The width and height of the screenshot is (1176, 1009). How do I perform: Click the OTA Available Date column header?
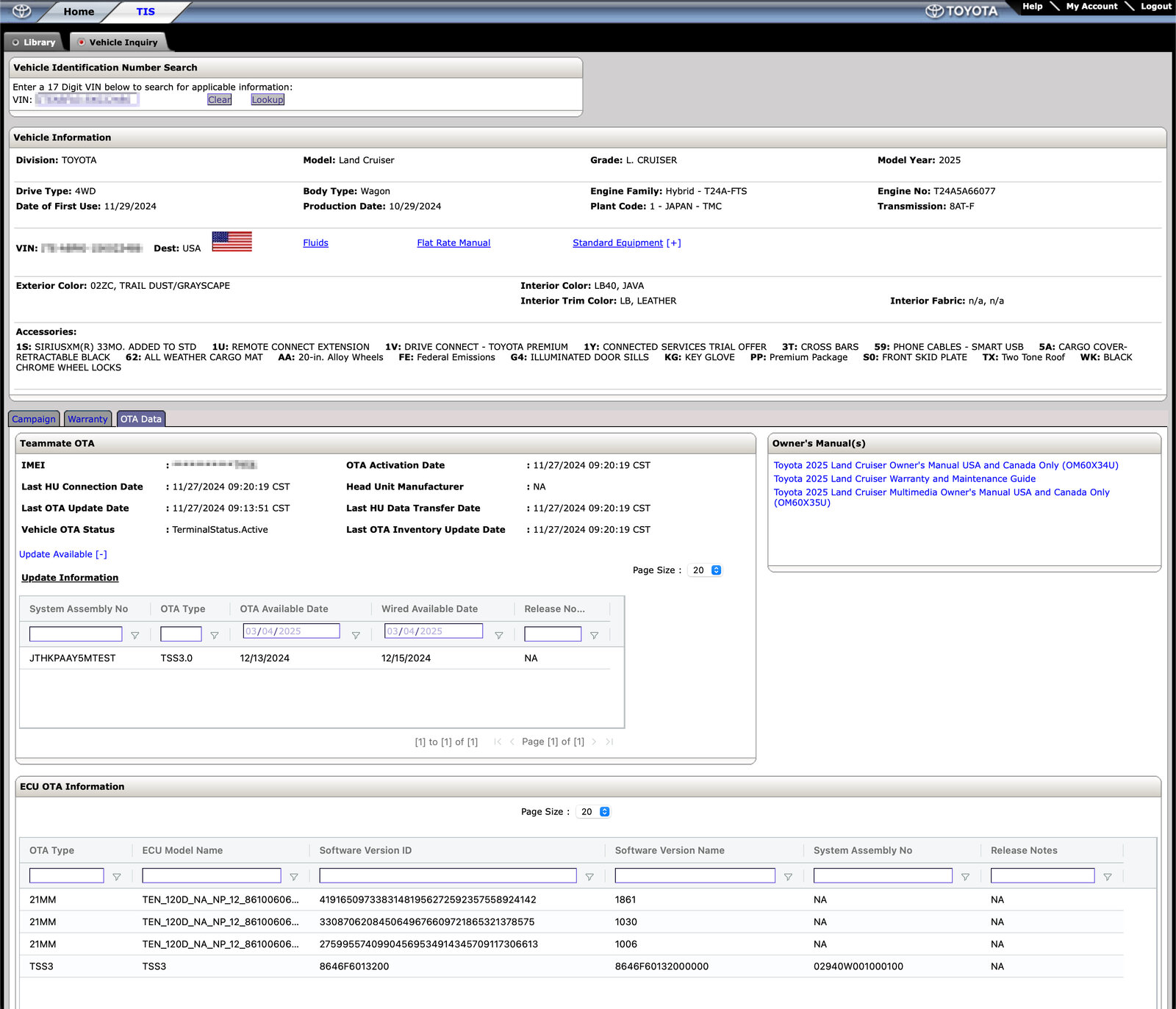(x=284, y=608)
